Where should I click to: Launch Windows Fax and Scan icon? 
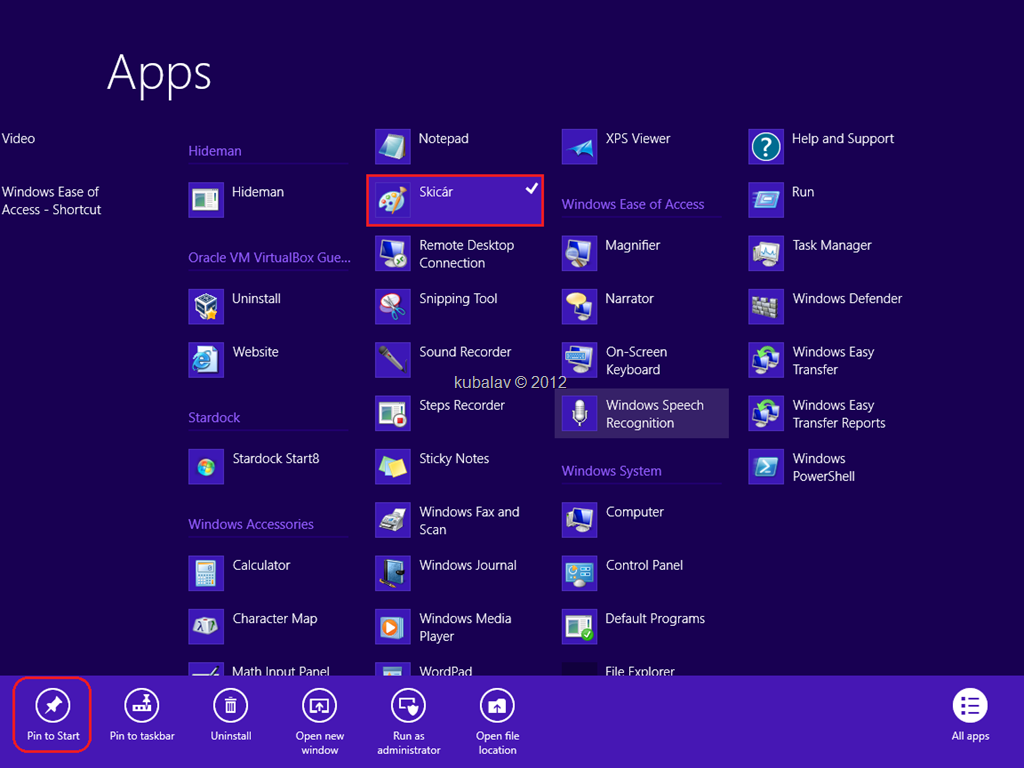pos(392,520)
